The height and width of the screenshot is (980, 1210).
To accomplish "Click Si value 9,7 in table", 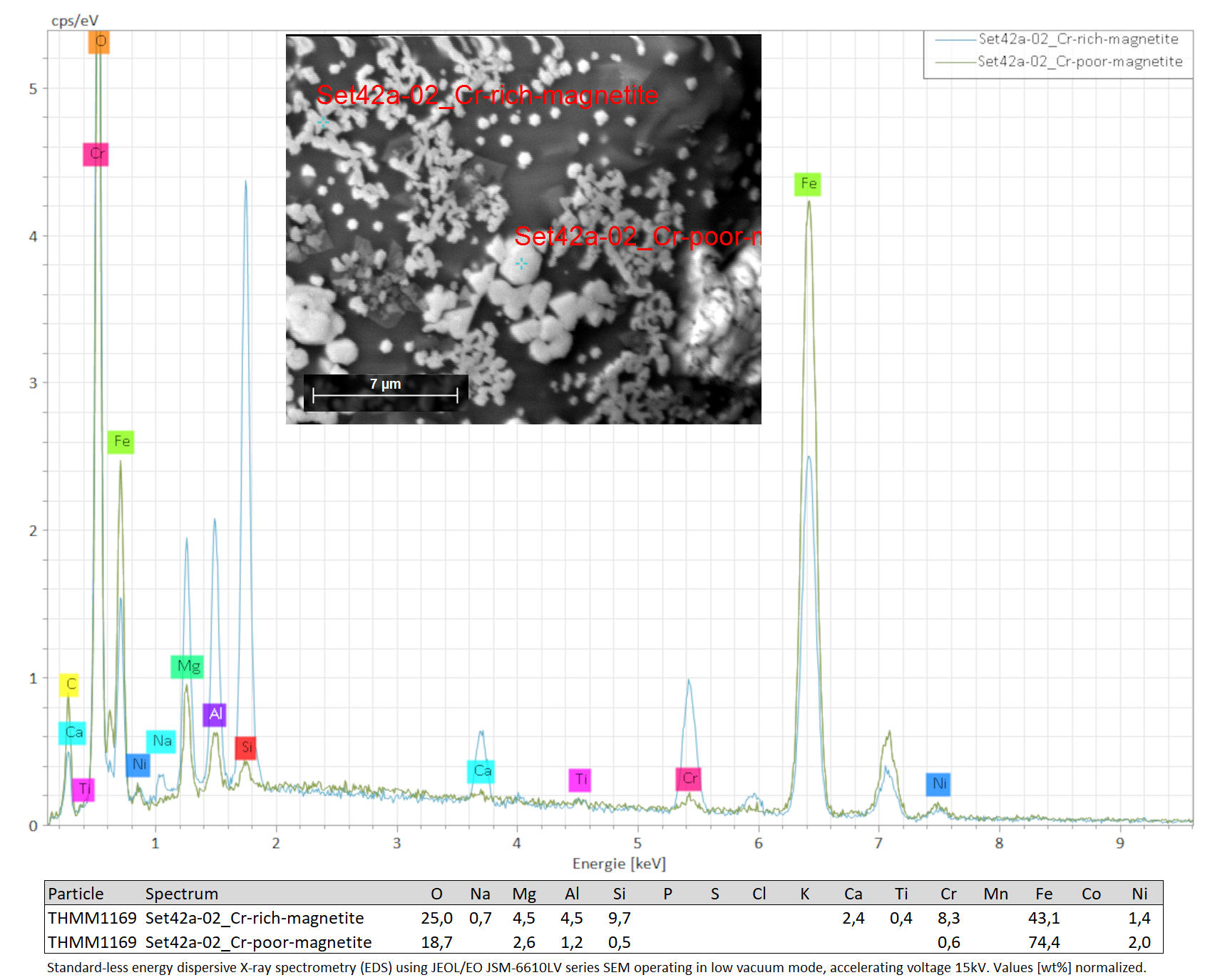I will tap(619, 918).
